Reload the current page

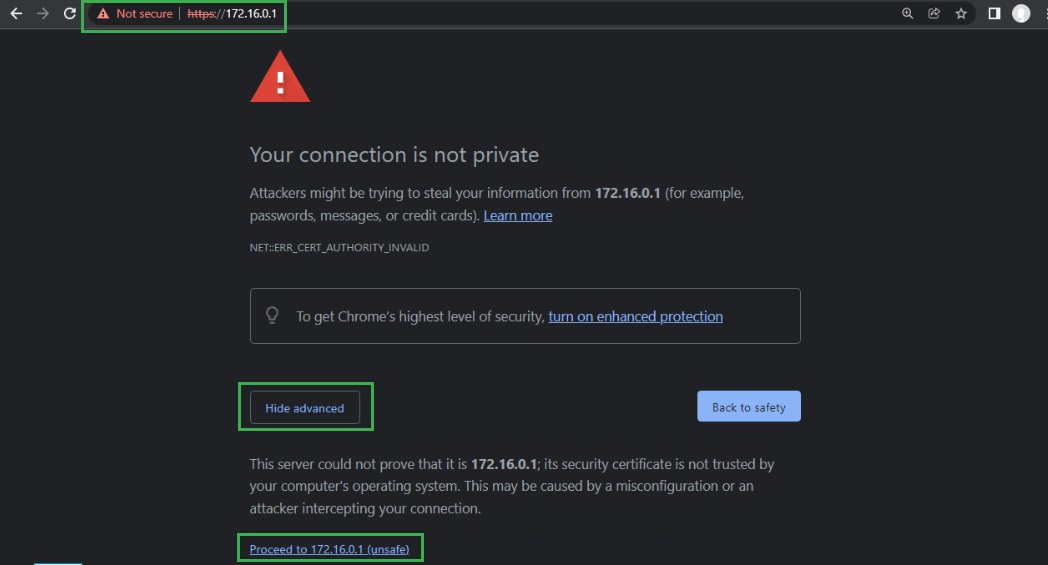pyautogui.click(x=69, y=14)
